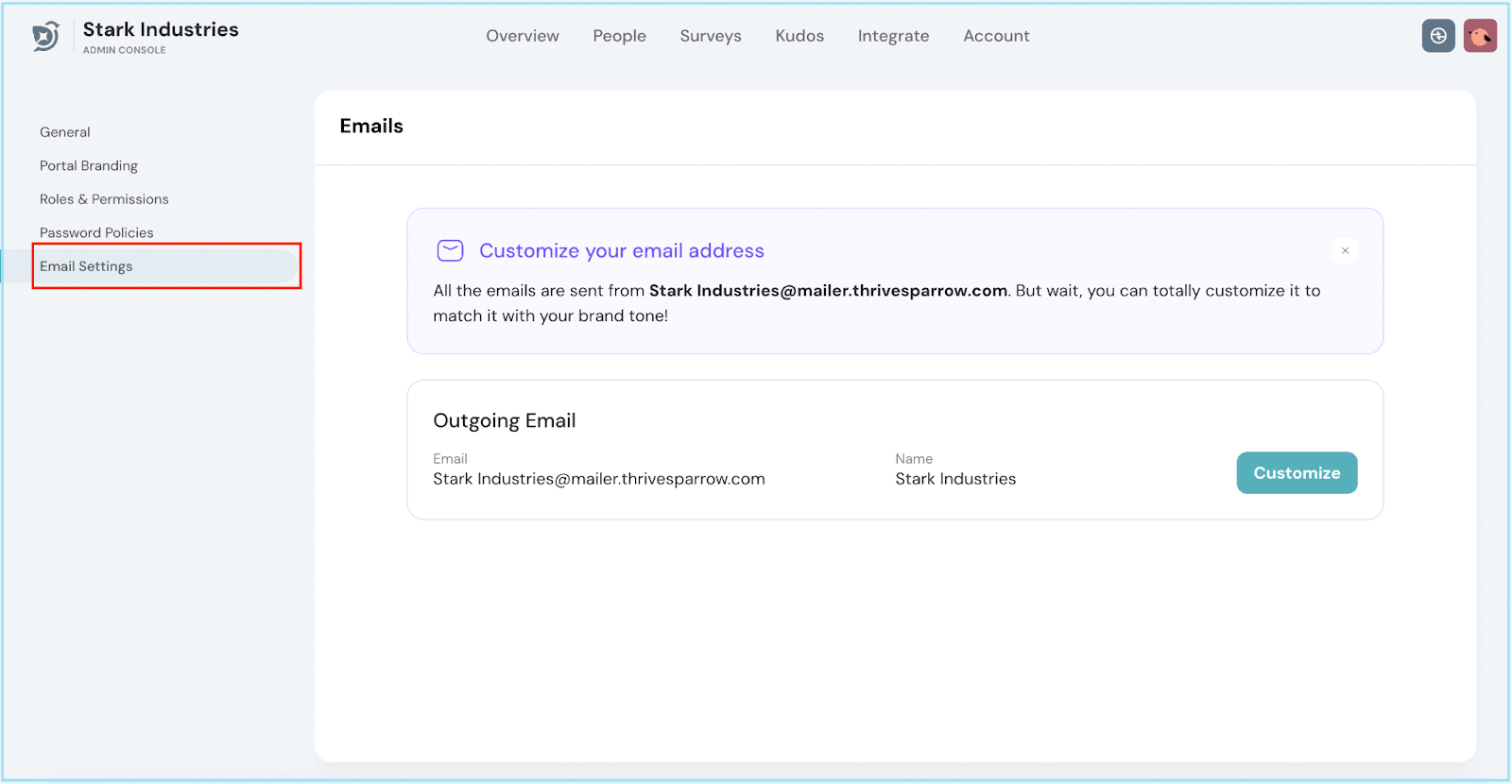Open the People tab

pyautogui.click(x=619, y=36)
